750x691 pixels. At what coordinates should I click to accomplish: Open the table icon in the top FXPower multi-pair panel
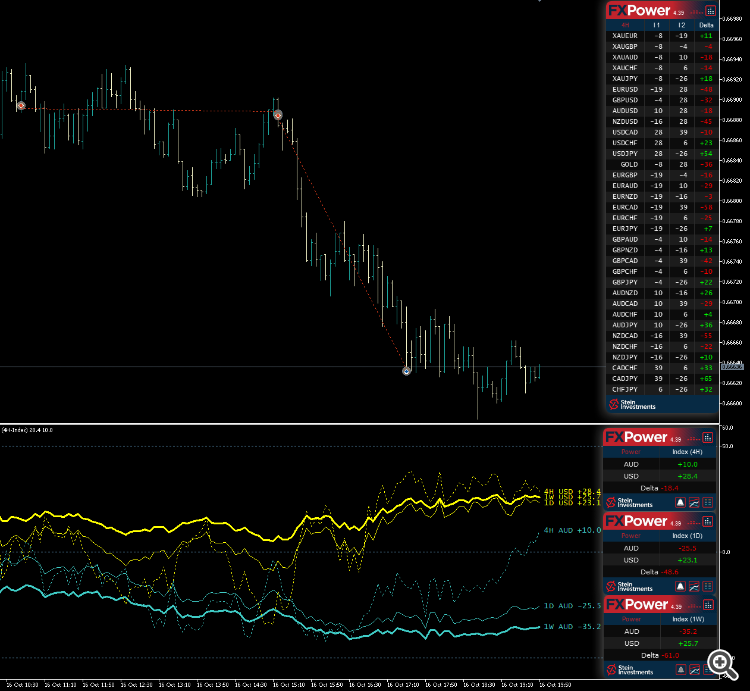coord(710,11)
